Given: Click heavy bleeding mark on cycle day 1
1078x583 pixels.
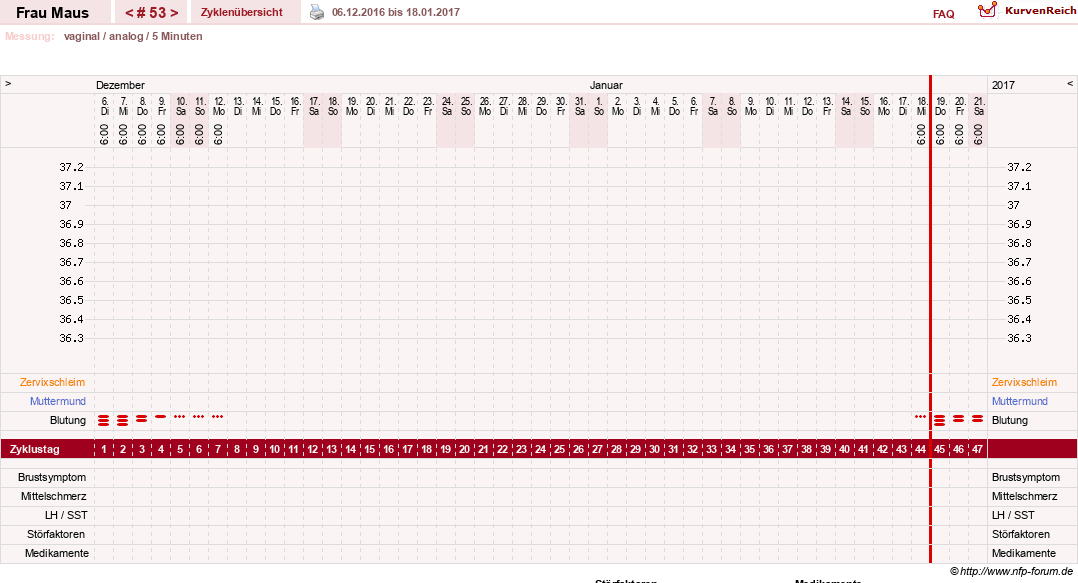Looking at the screenshot, I should (104, 420).
